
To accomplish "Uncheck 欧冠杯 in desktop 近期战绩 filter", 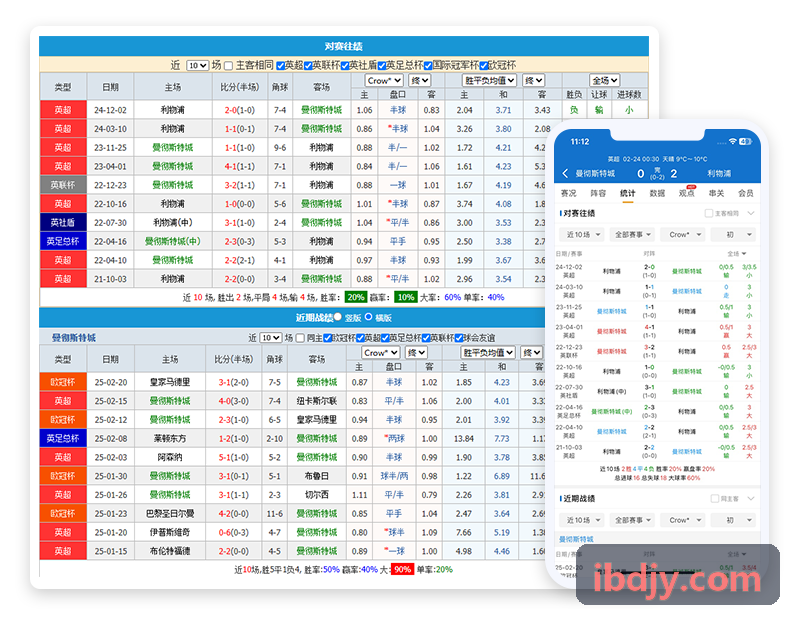I will (328, 338).
